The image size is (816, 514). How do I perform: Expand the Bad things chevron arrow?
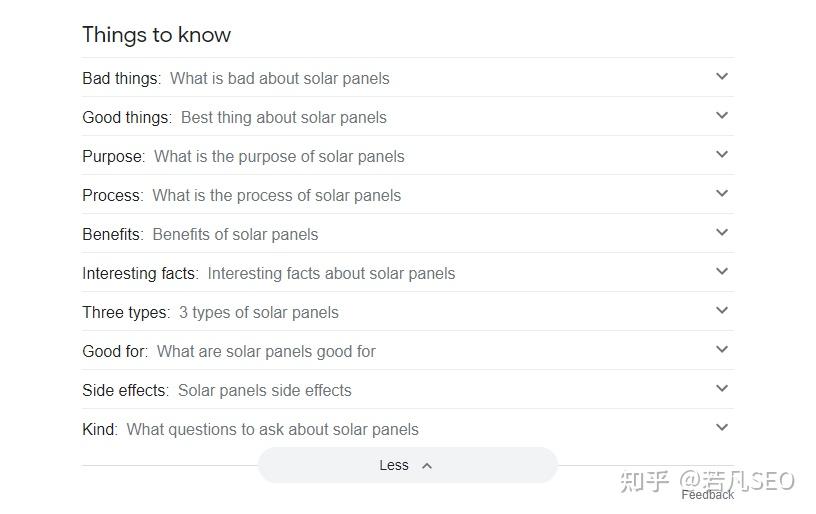tap(722, 77)
